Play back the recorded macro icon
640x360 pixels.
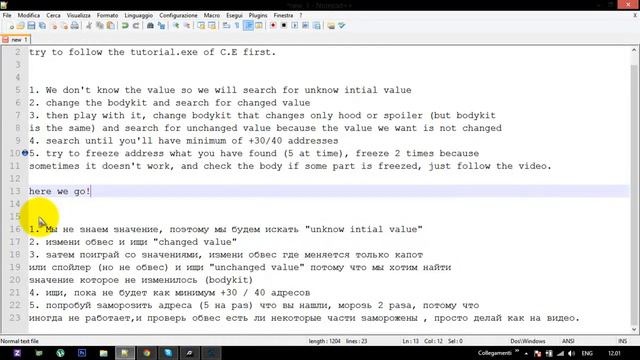point(295,26)
